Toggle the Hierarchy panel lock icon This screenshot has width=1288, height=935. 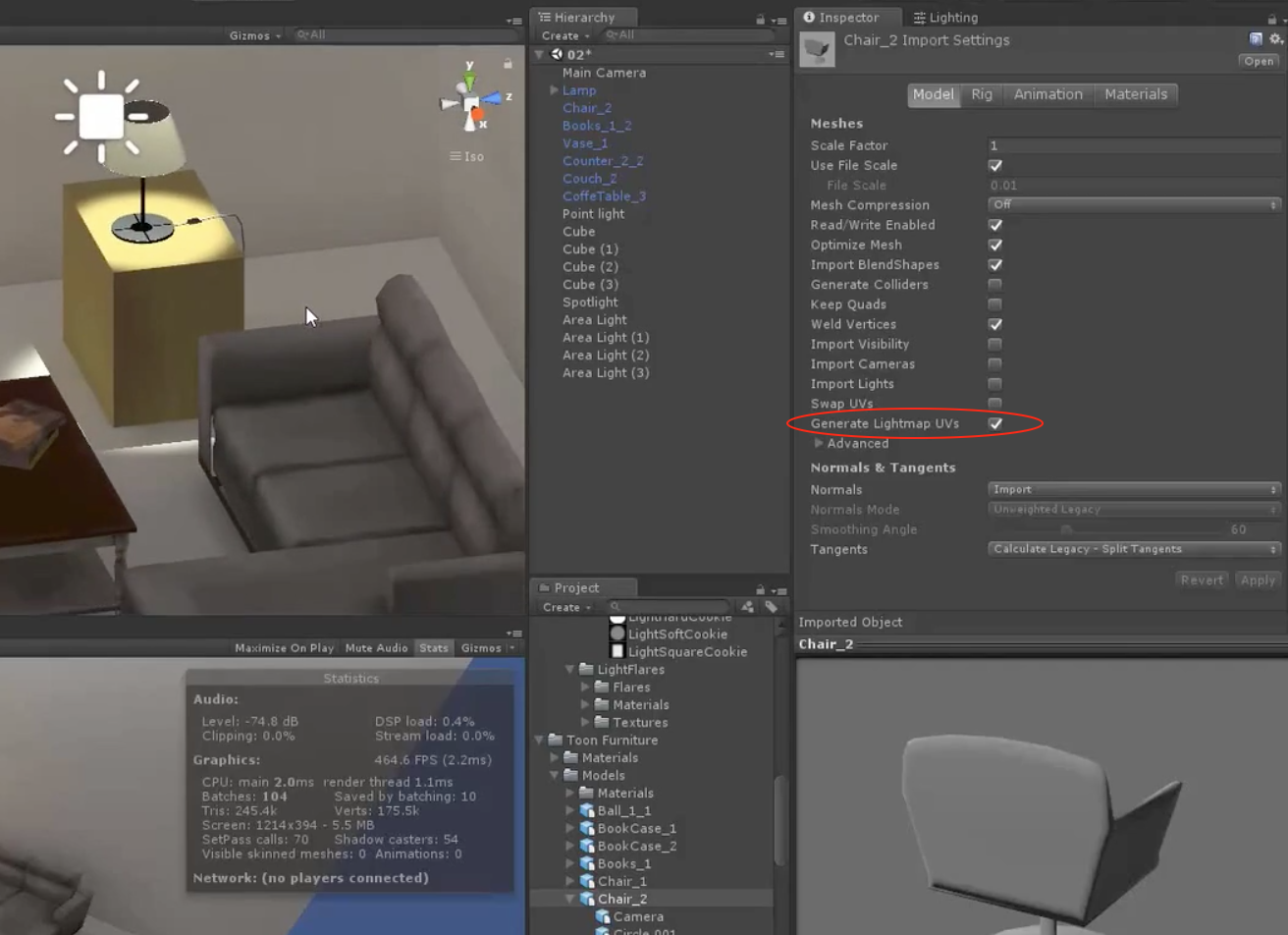760,19
